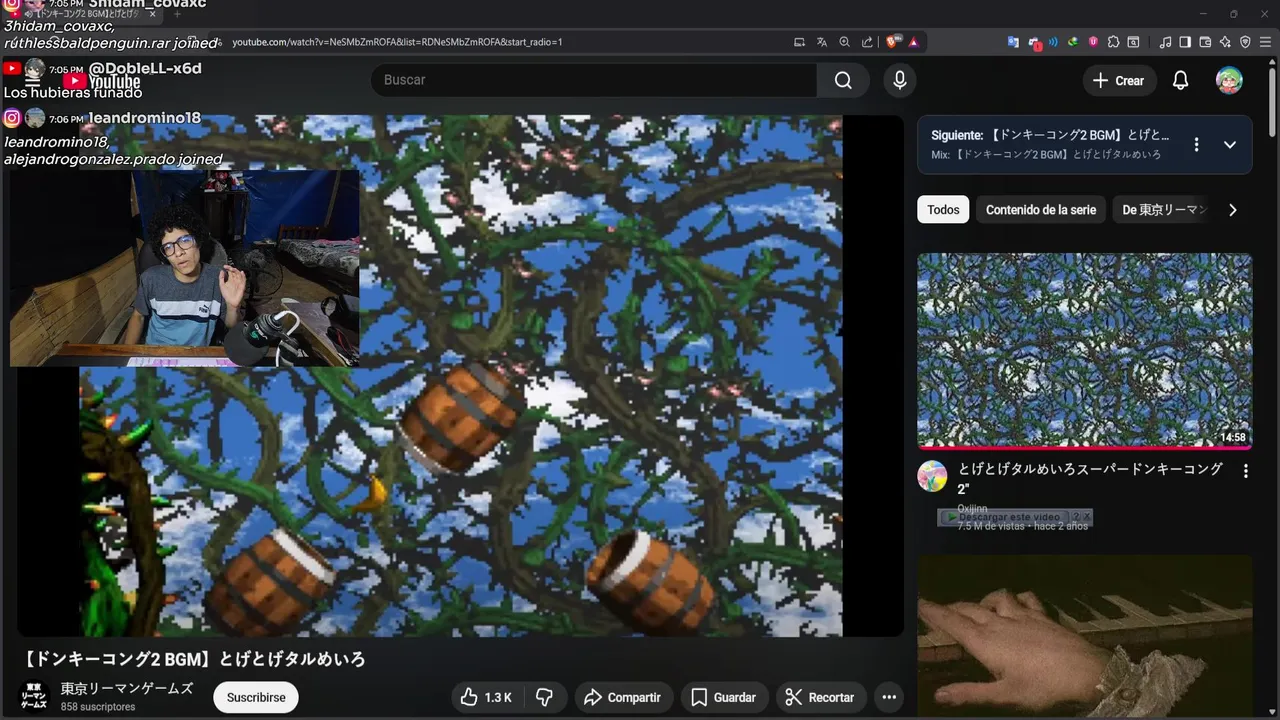Open 東京リーマンゲームズ channel name link
The image size is (1280, 720).
tap(127, 689)
